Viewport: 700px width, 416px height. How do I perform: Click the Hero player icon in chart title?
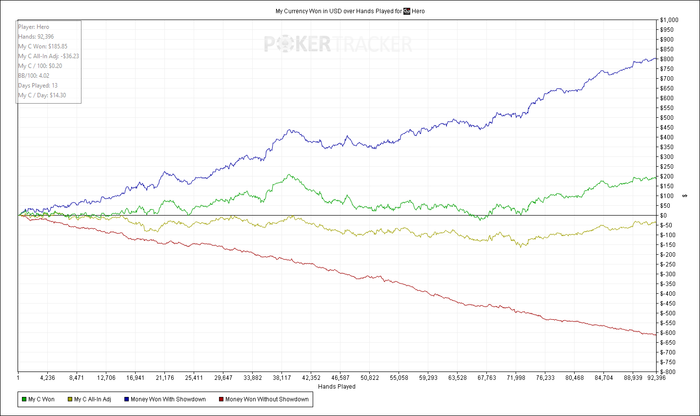tap(406, 11)
